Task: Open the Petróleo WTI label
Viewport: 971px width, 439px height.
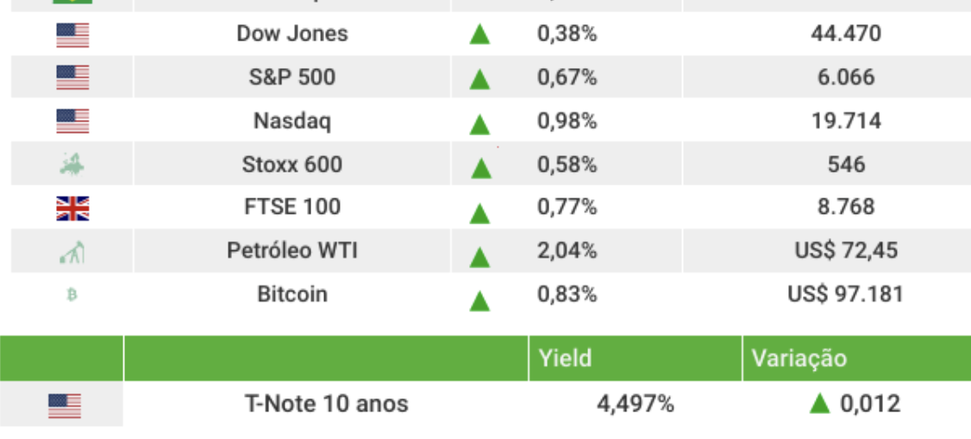Action: (x=292, y=251)
